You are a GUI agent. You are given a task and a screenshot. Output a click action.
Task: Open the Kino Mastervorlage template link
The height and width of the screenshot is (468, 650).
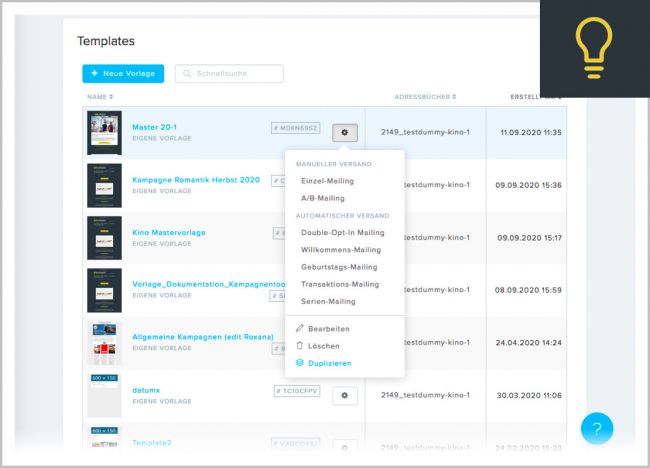tap(169, 232)
